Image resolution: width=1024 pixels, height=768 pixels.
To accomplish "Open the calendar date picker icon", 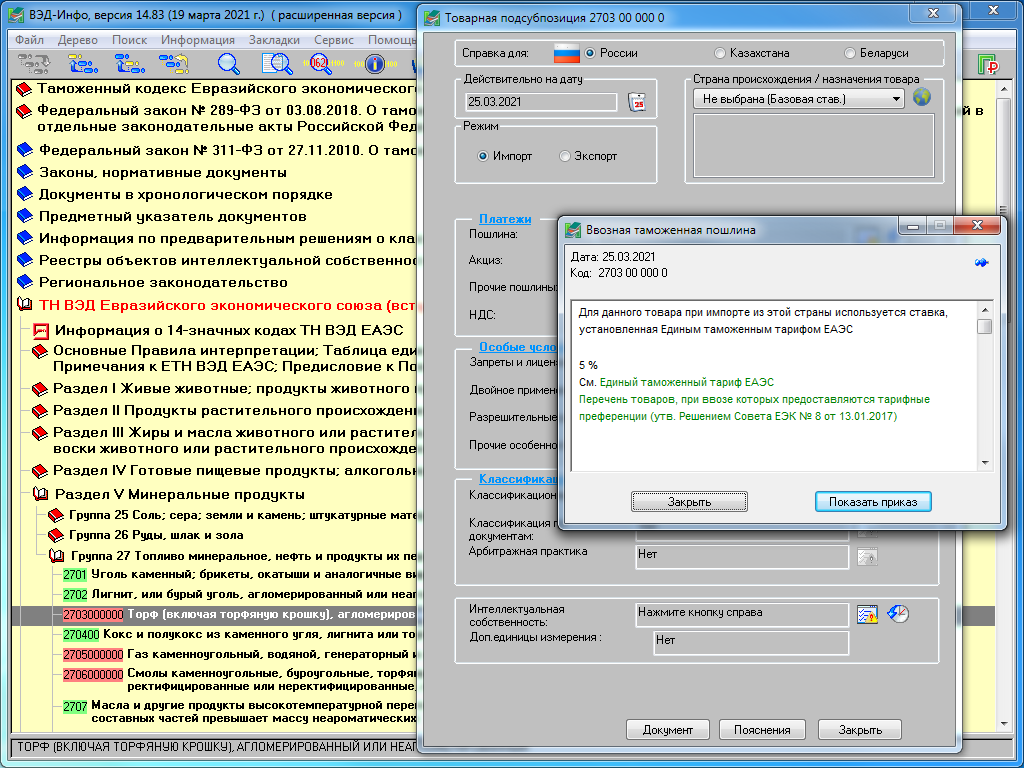I will [637, 101].
